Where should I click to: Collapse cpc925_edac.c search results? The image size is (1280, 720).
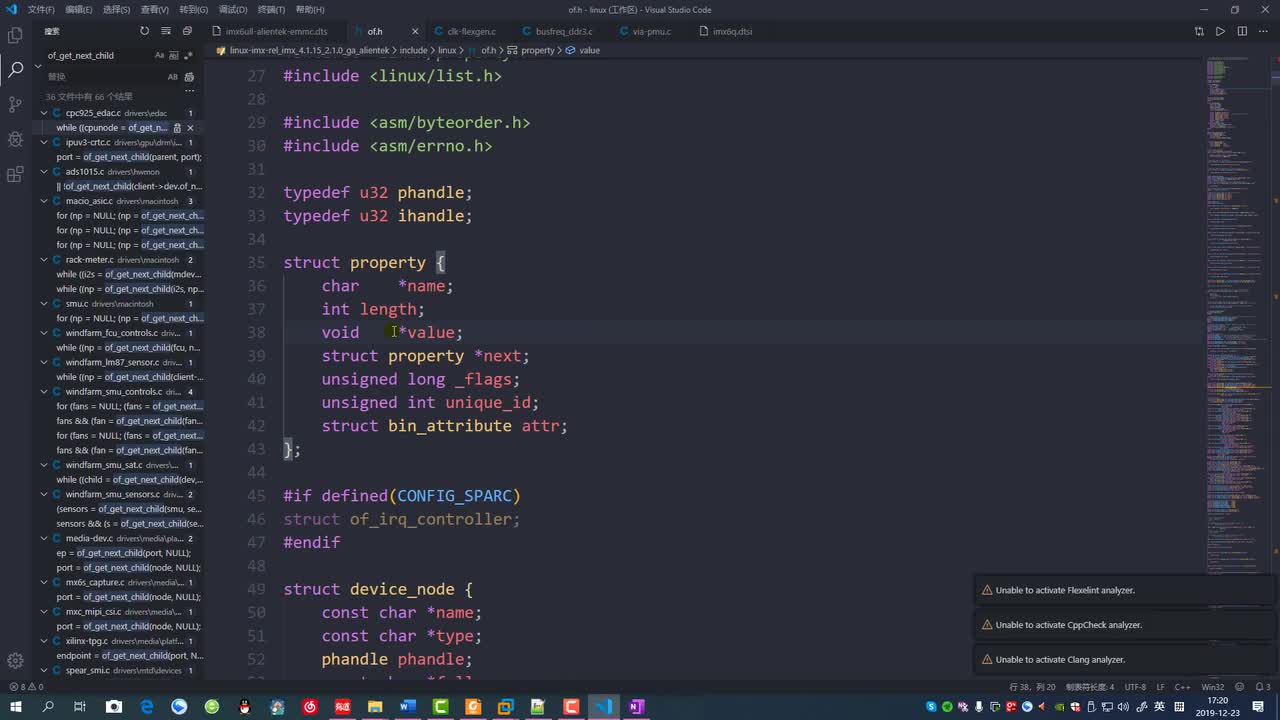[x=45, y=113]
